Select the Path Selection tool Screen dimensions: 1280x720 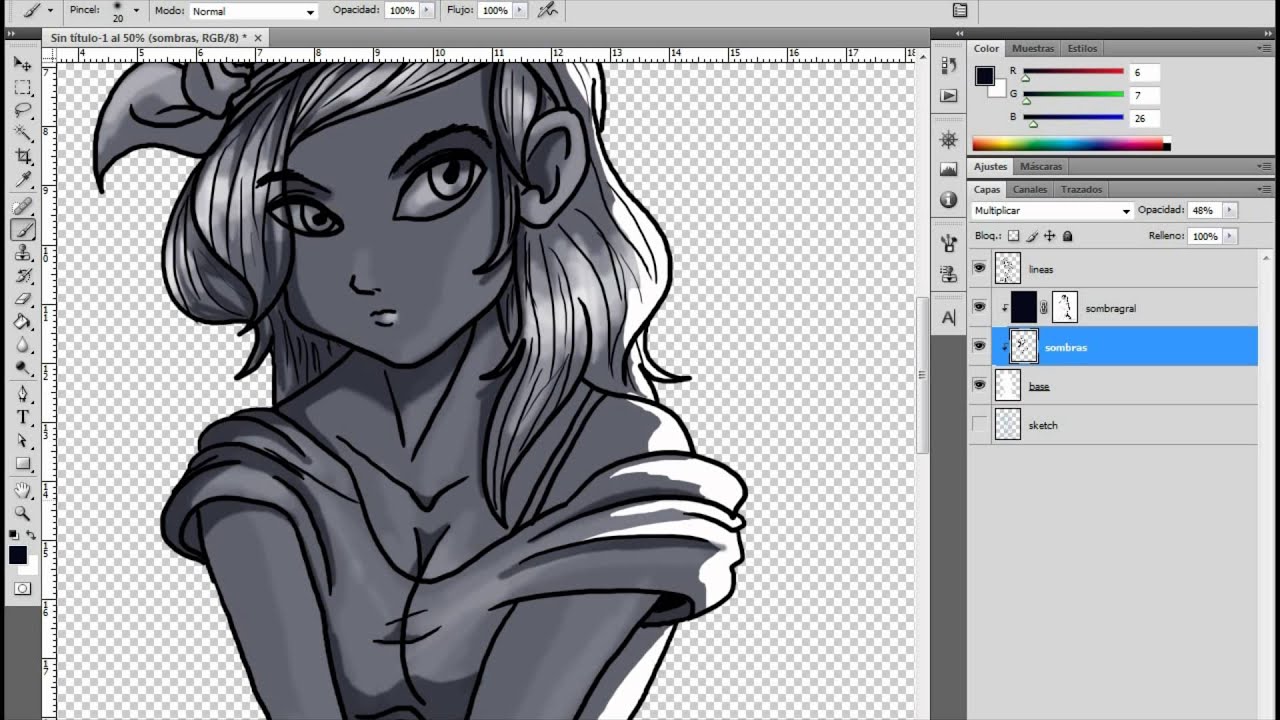[22, 440]
